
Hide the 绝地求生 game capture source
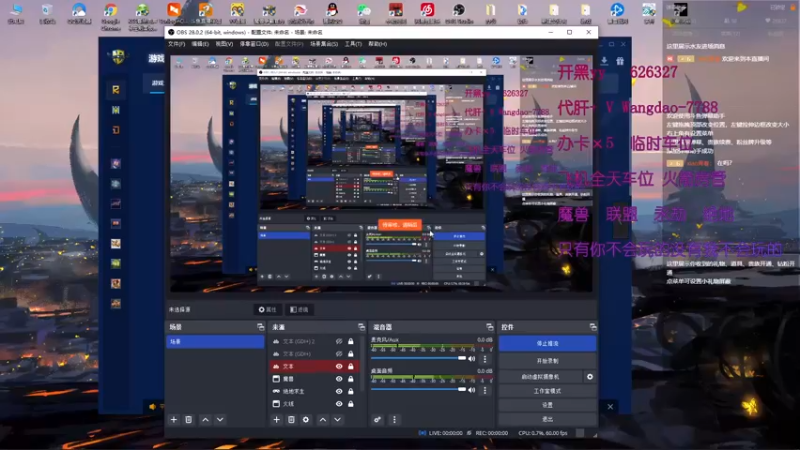click(339, 391)
